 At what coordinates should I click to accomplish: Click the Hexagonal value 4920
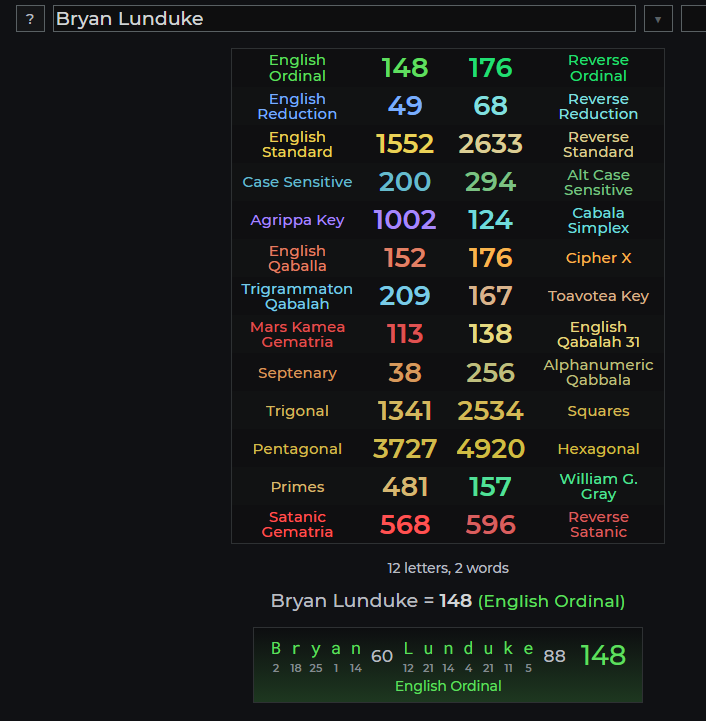[x=490, y=448]
